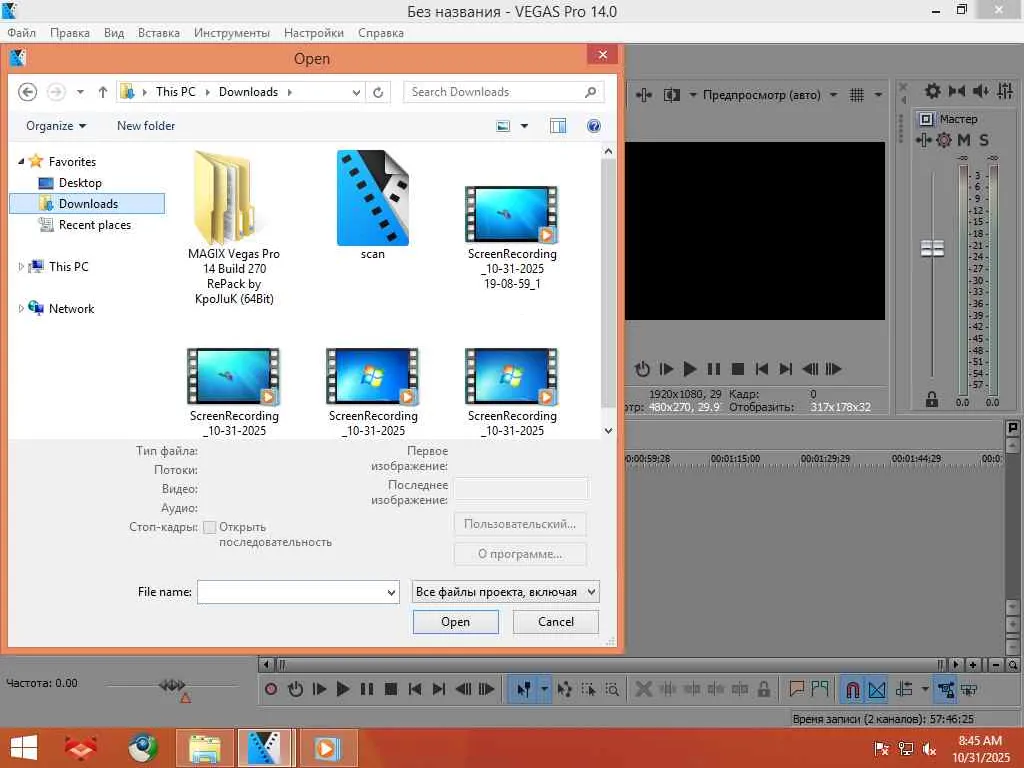This screenshot has width=1024, height=768.
Task: Select Desktop under Favorites
Action: (x=80, y=183)
